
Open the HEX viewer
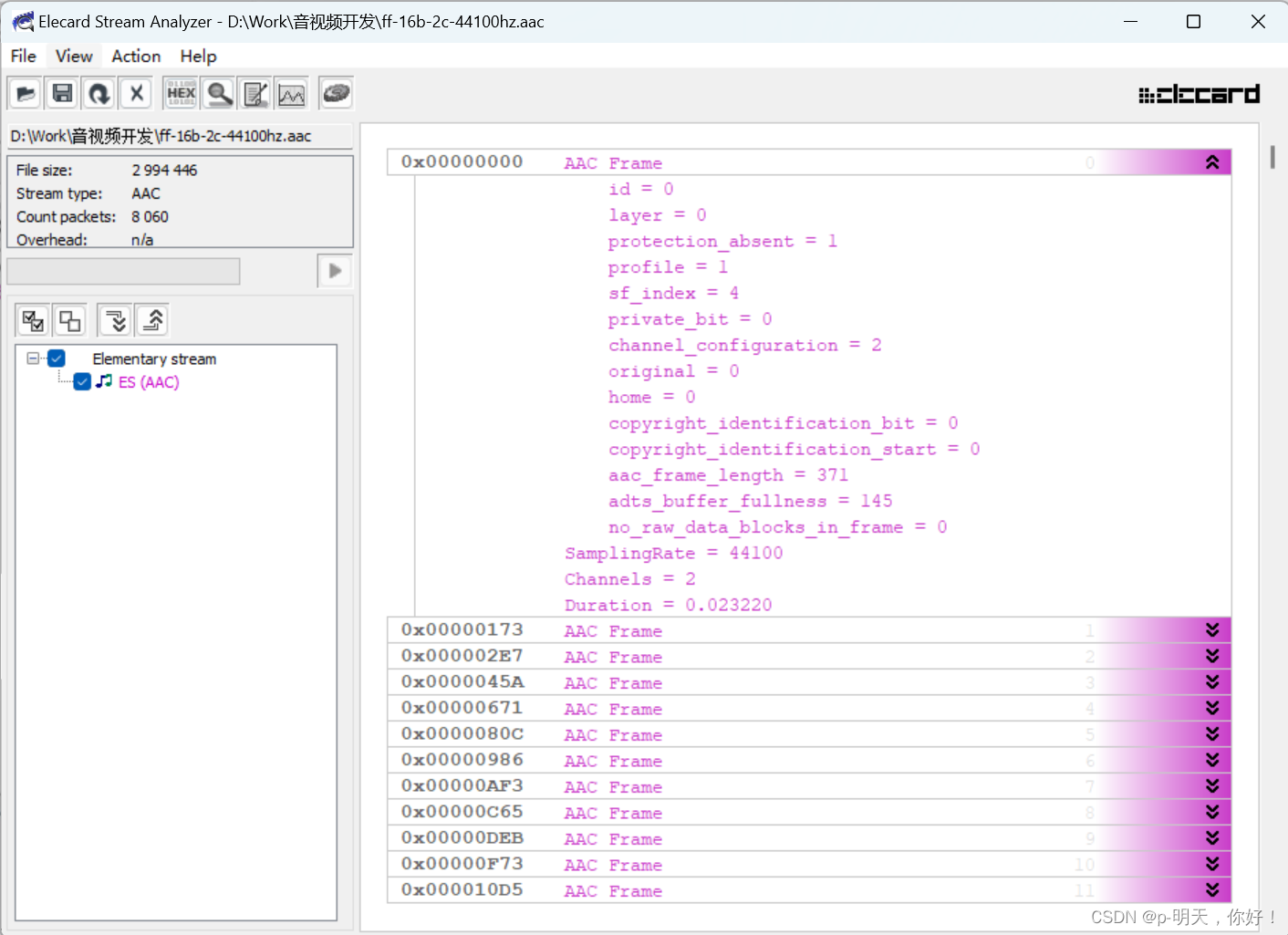(x=182, y=93)
